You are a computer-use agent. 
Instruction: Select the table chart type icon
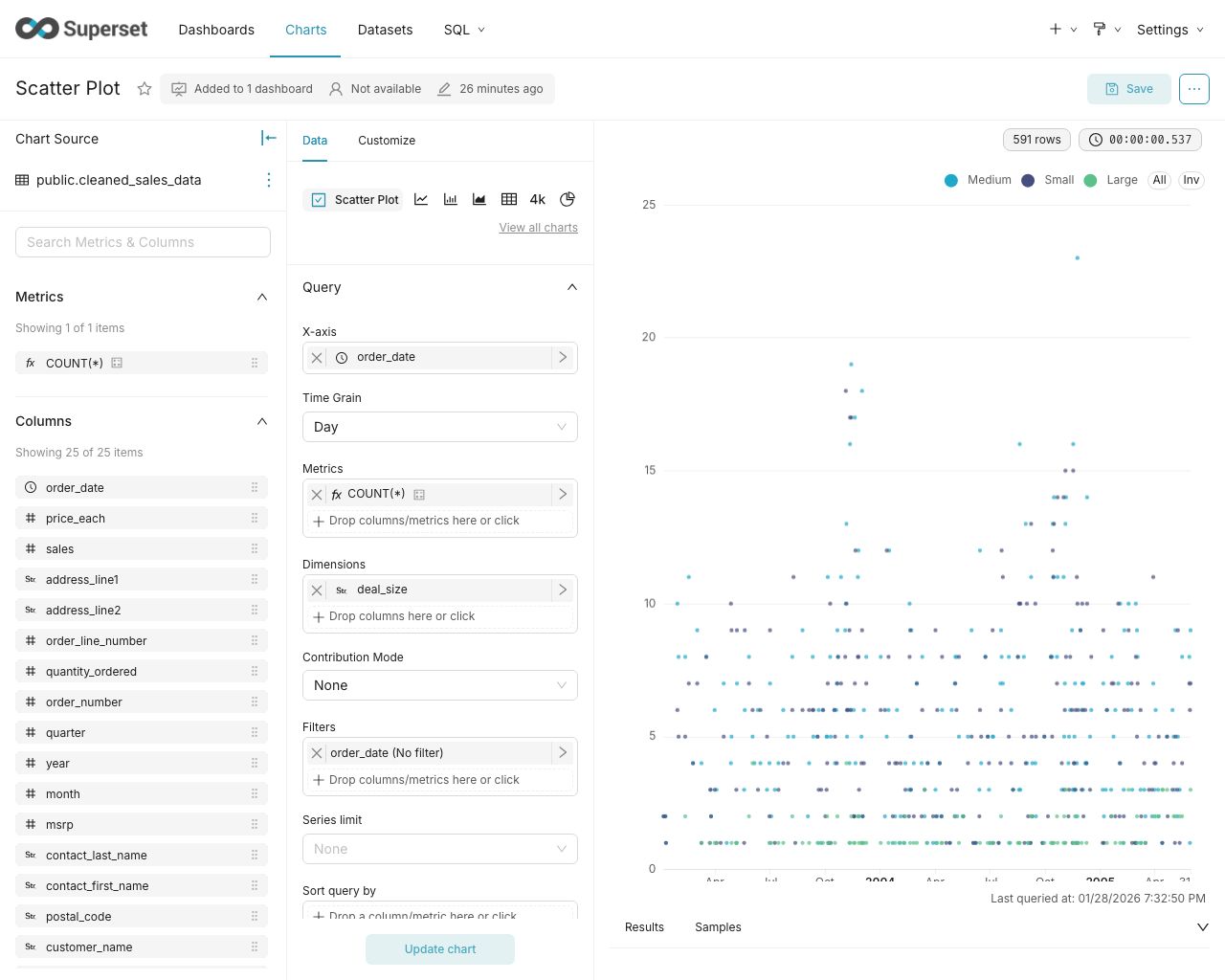click(509, 199)
